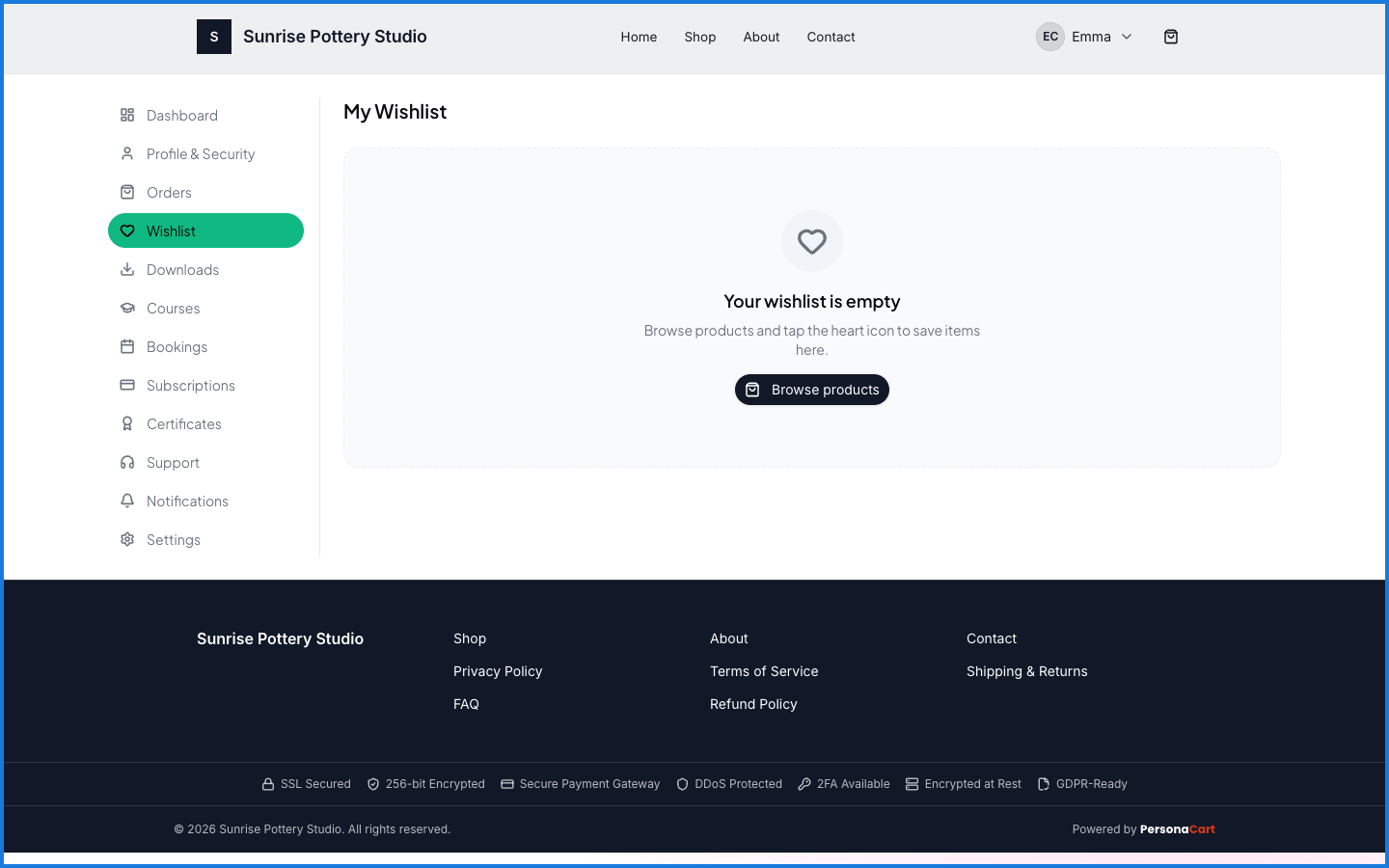The image size is (1389, 868).
Task: Click the Support headset icon
Action: click(x=127, y=462)
